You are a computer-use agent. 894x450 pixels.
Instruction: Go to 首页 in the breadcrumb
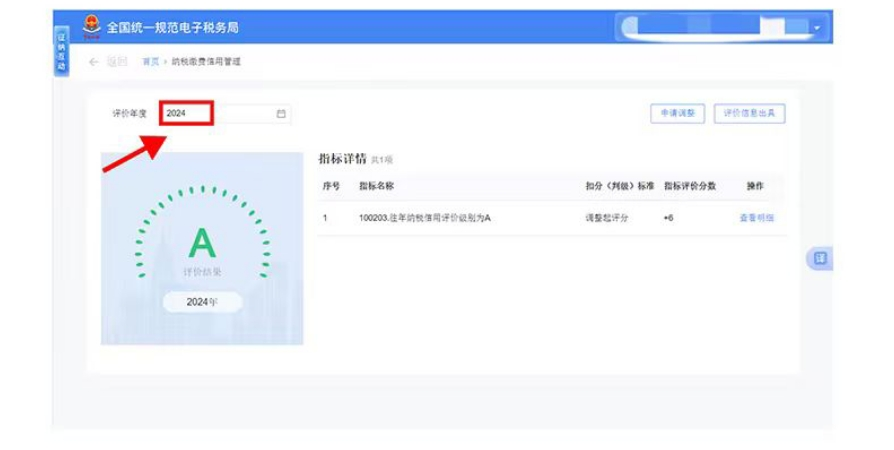pos(150,62)
